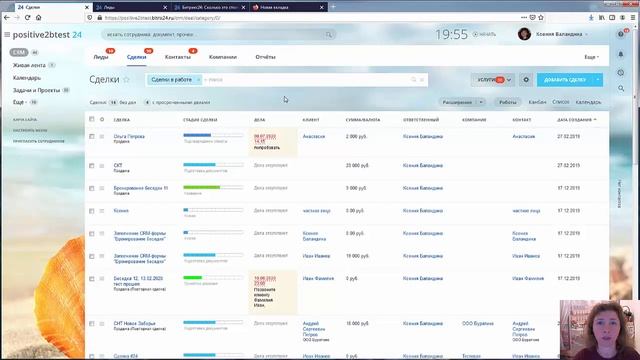Click stage progress bar of Ольга Петрова deal

pyautogui.click(x=213, y=135)
